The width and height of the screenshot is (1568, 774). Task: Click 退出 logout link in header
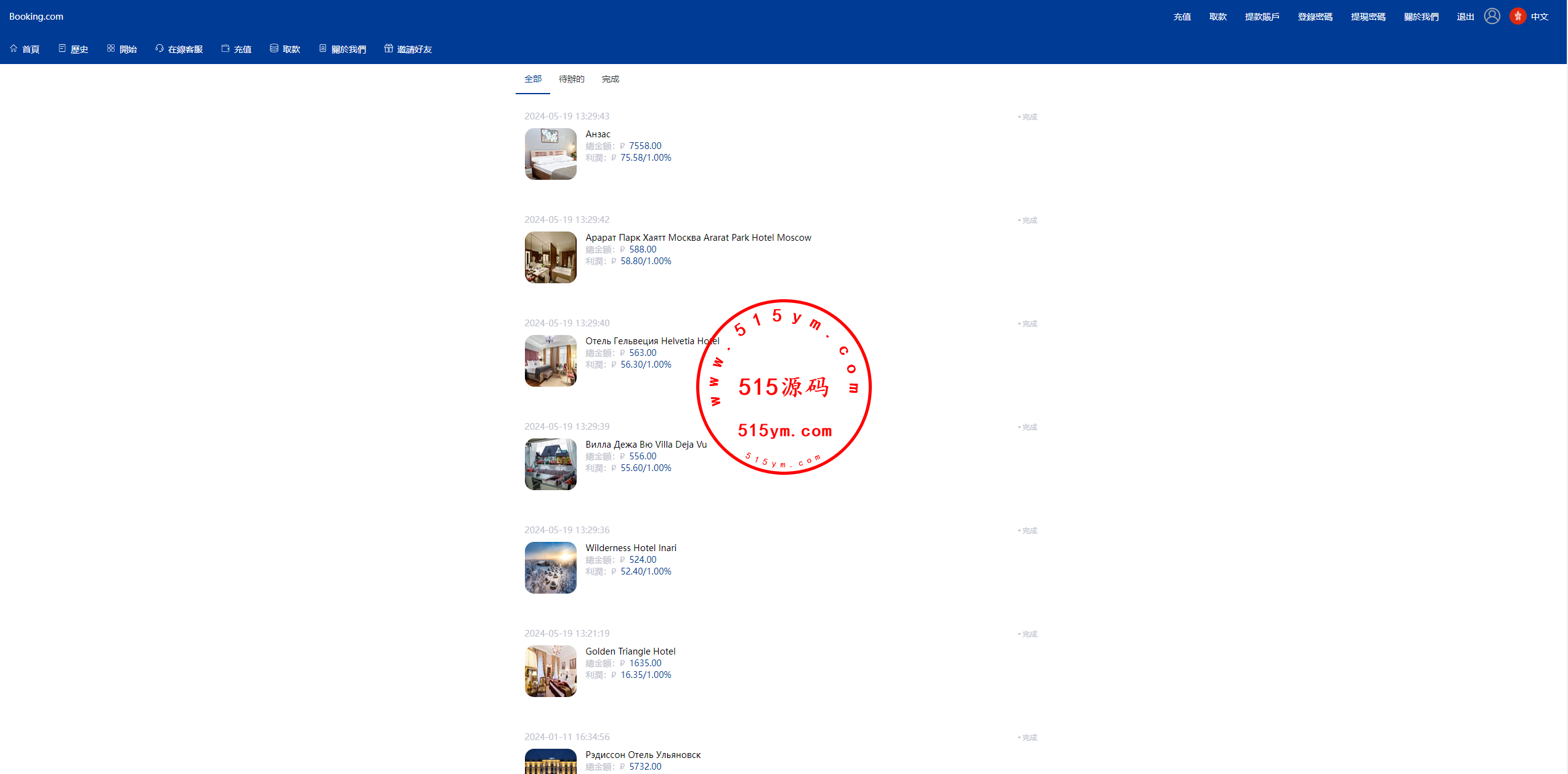(x=1464, y=17)
